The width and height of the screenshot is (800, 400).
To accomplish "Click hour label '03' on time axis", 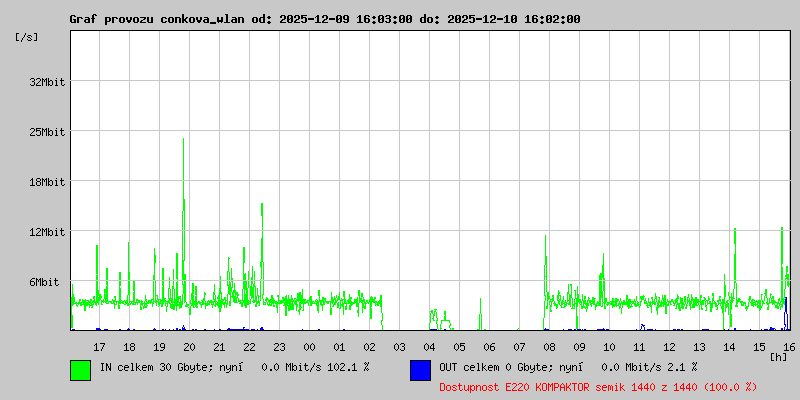I will 399,347.
